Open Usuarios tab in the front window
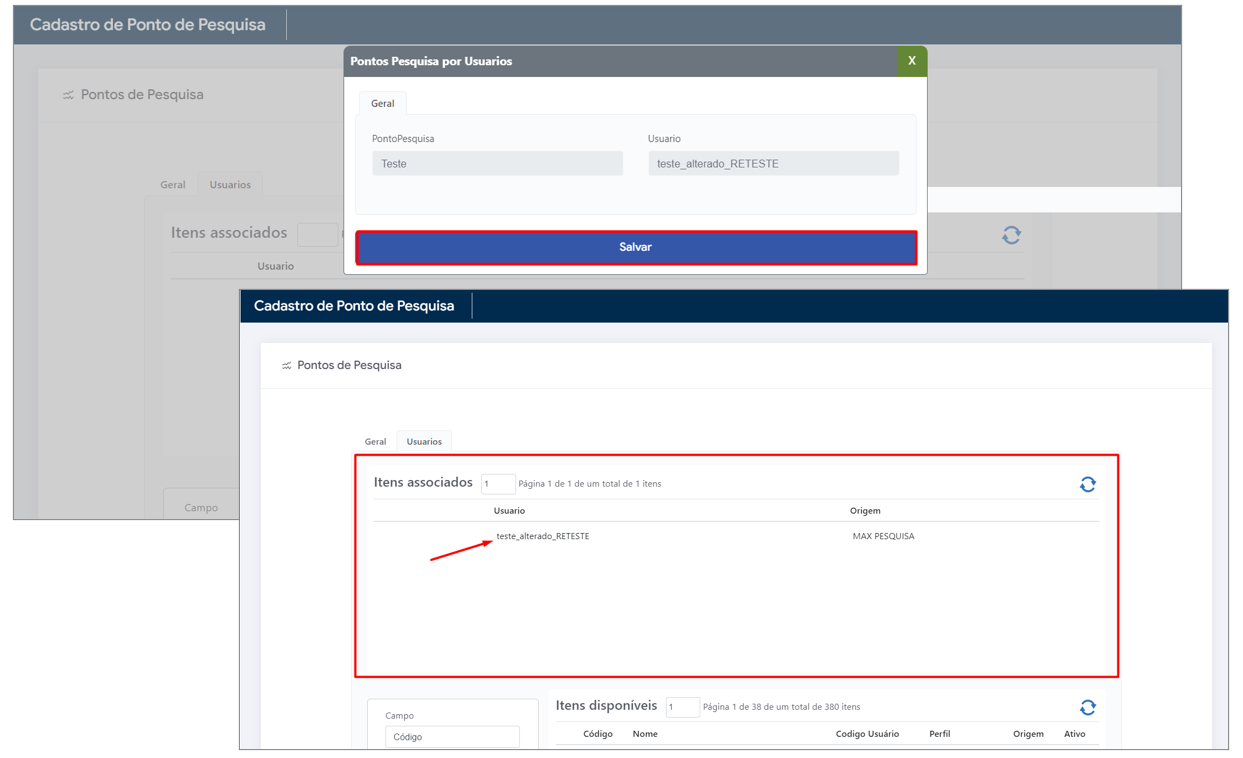The height and width of the screenshot is (758, 1243). (x=424, y=441)
